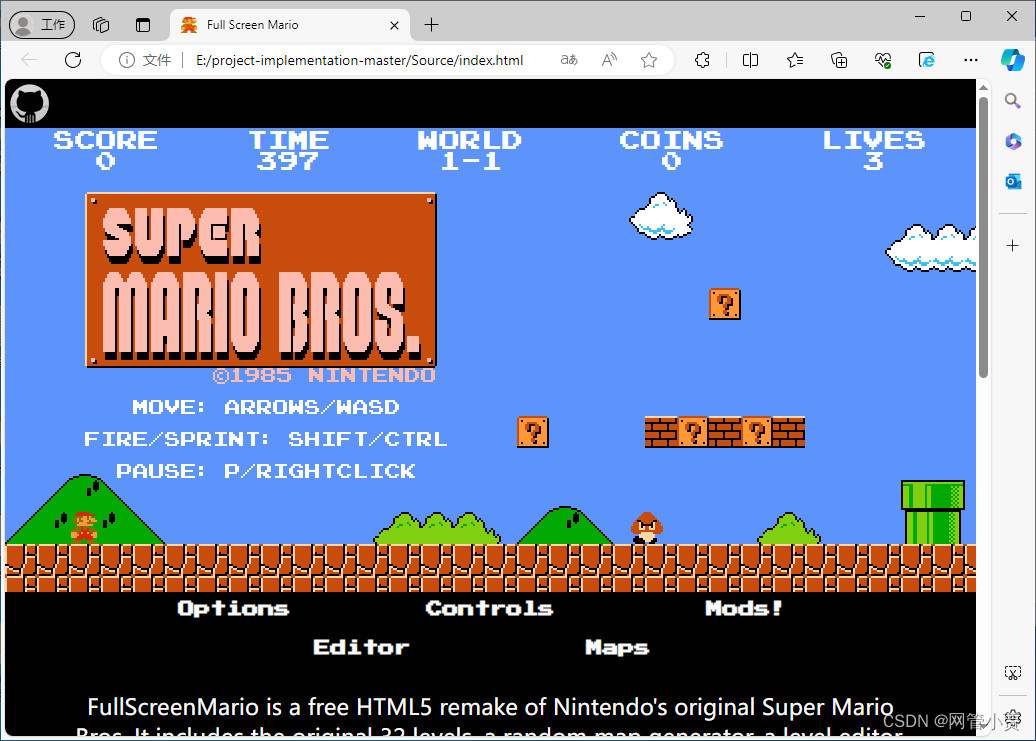
Task: Click the TIME 397 counter
Action: click(x=288, y=150)
